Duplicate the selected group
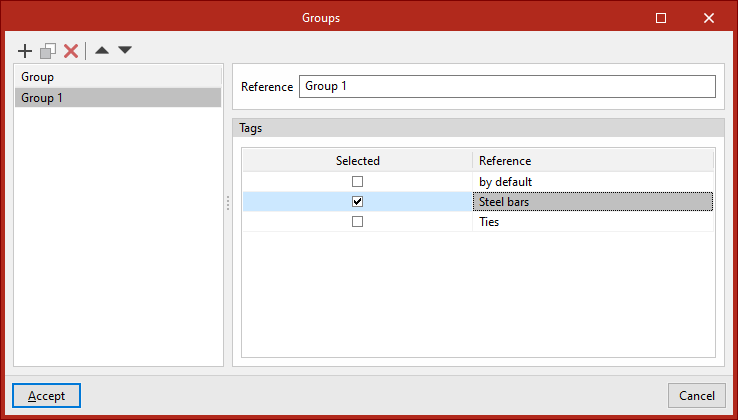Viewport: 738px width, 420px height. [48, 50]
